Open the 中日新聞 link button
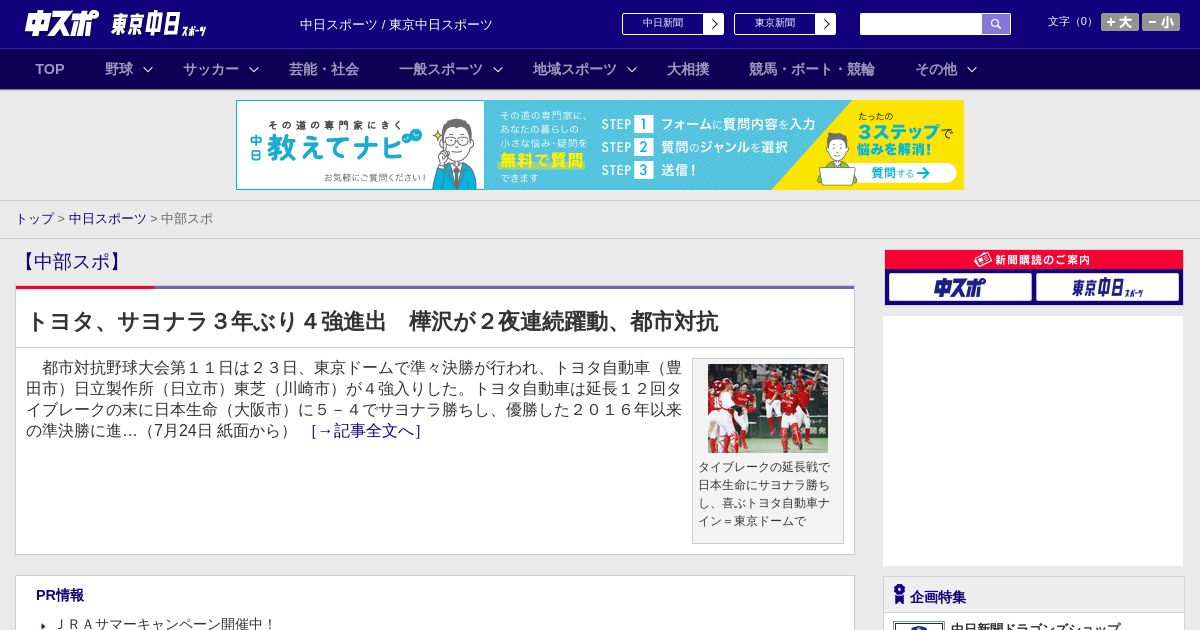The width and height of the screenshot is (1200, 630). (x=663, y=23)
